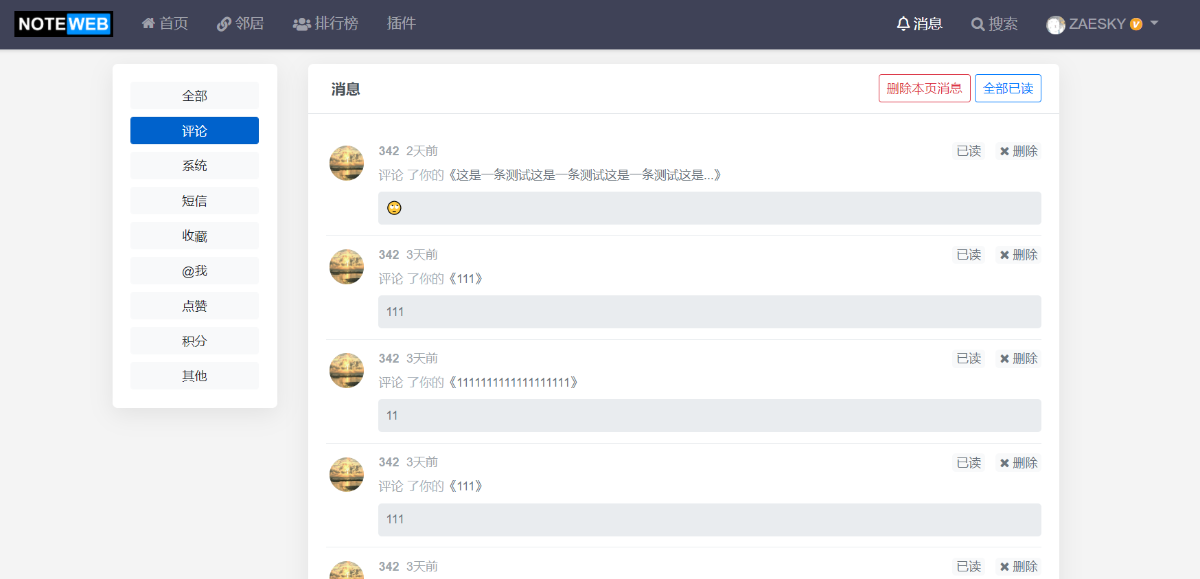Click the ZAESKY user avatar
The image size is (1200, 579).
1056,24
